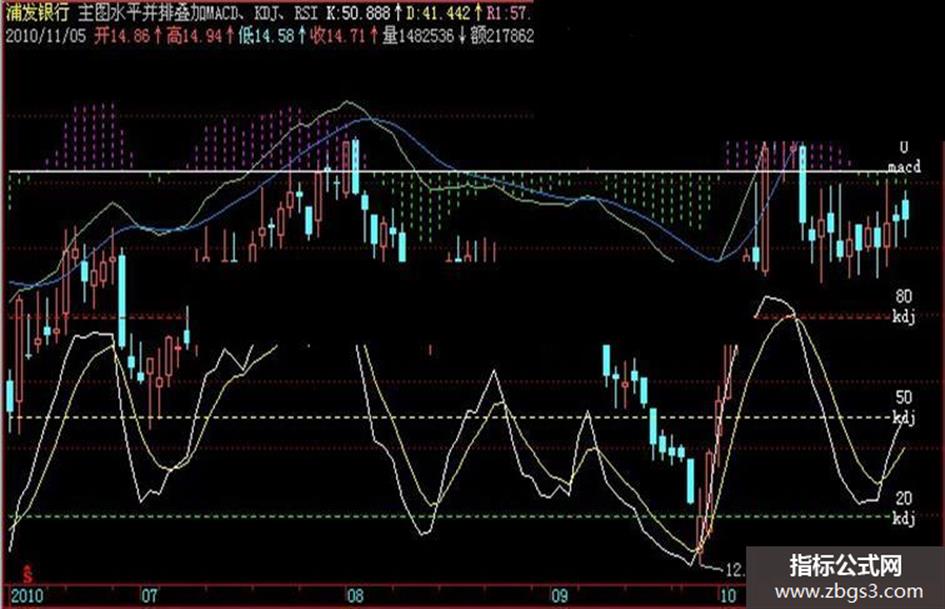Click the 10 month marker on time axis
The width and height of the screenshot is (945, 609).
pos(729,596)
